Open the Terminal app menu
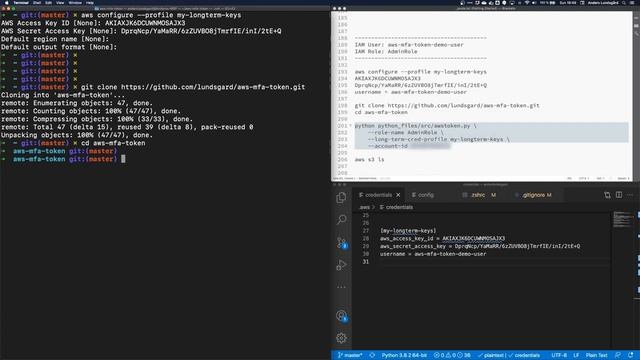Screen dimensions: 640x360 tap(21, 2)
